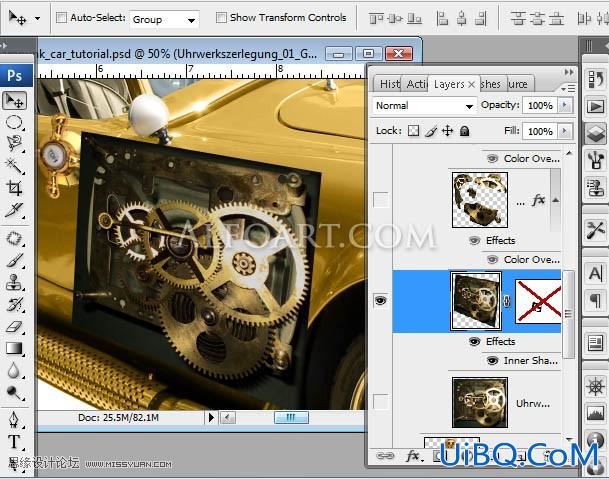Select the Crop tool
This screenshot has height=479, width=609.
point(14,188)
